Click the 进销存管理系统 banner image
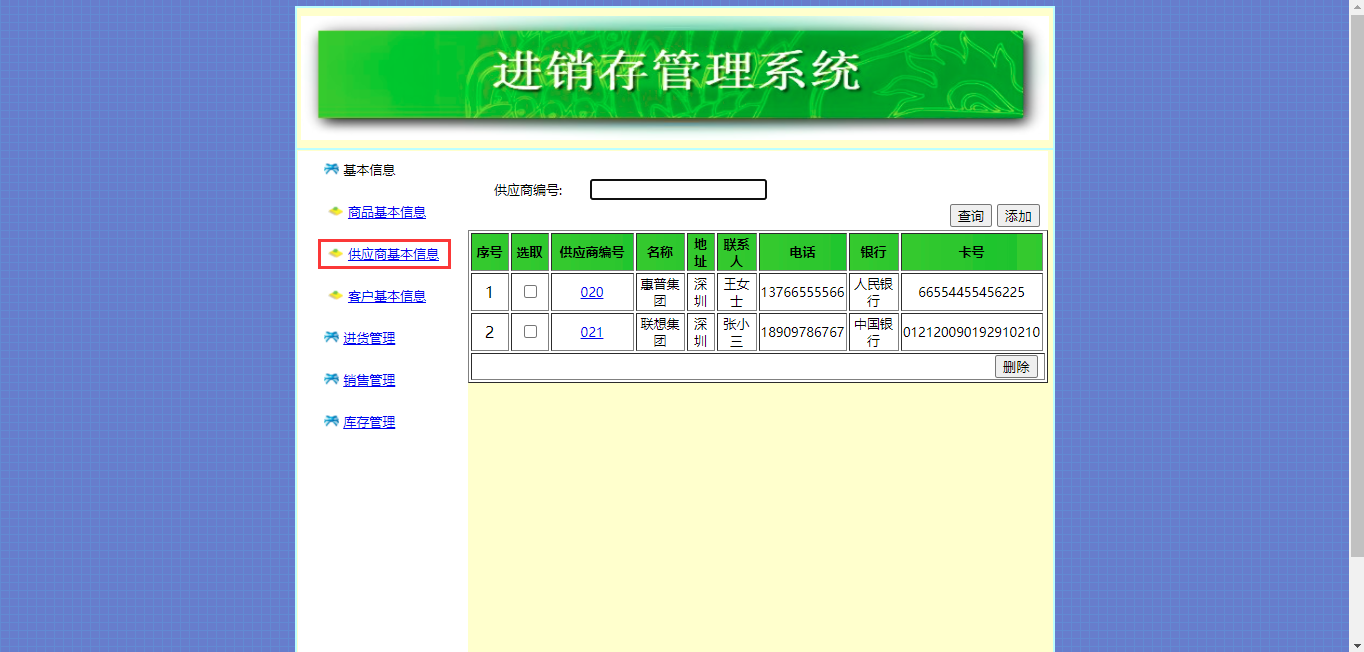 pyautogui.click(x=672, y=75)
